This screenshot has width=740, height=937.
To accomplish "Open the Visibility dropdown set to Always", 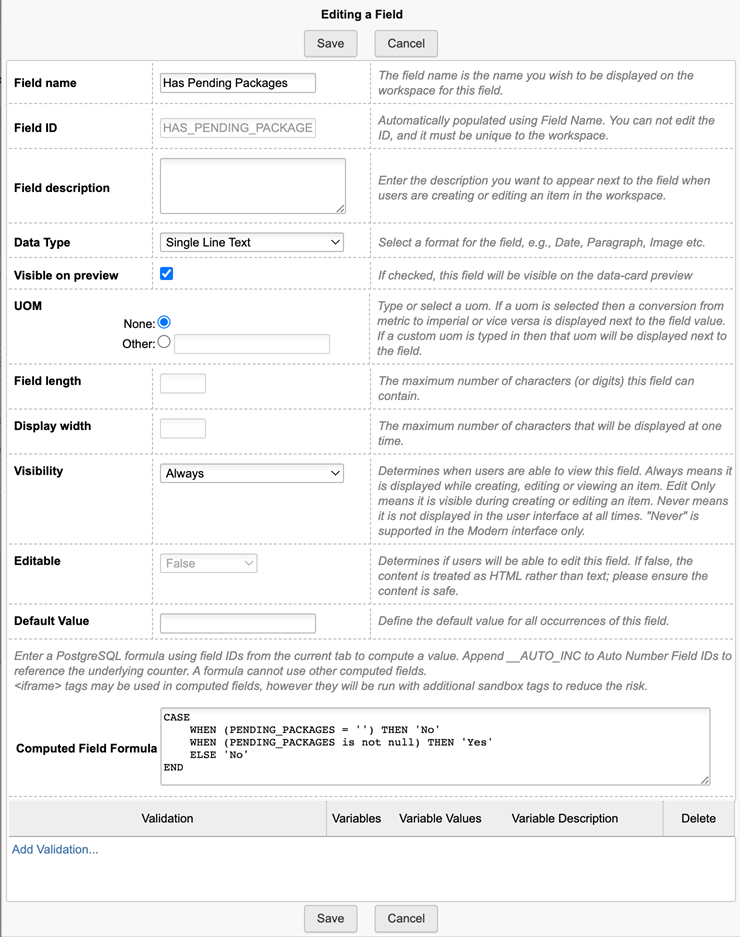I will click(252, 473).
